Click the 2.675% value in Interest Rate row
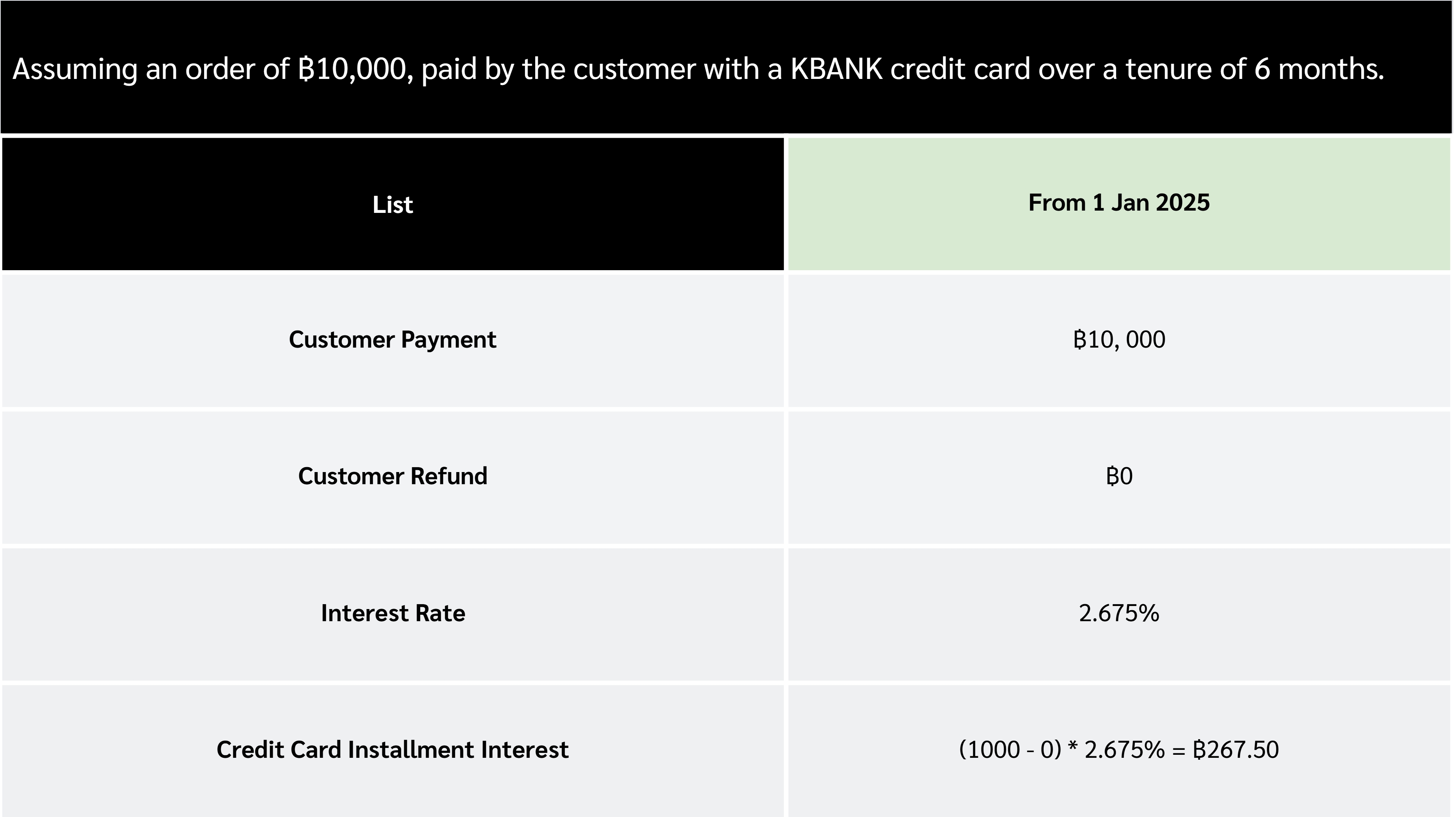This screenshot has height=817, width=1456. click(x=1118, y=614)
